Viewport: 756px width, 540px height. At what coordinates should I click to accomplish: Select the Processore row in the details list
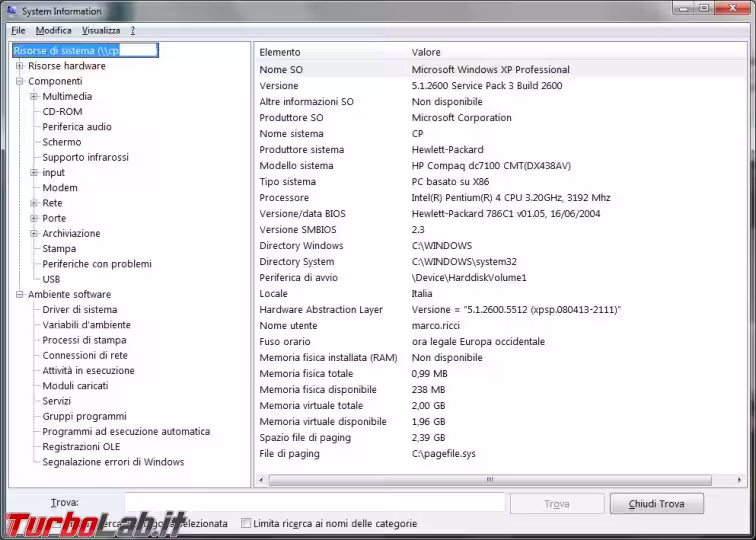click(x=284, y=198)
